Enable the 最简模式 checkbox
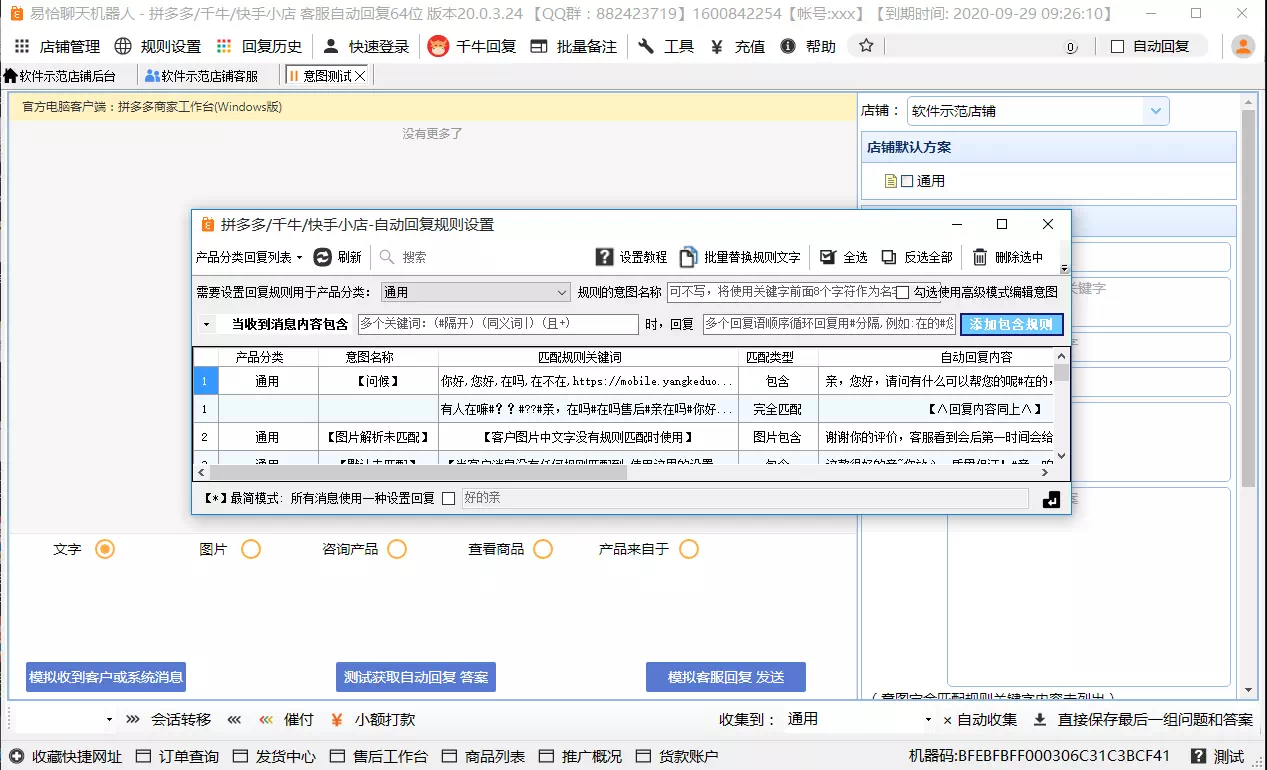Screen dimensions: 1267x770 click(448, 498)
